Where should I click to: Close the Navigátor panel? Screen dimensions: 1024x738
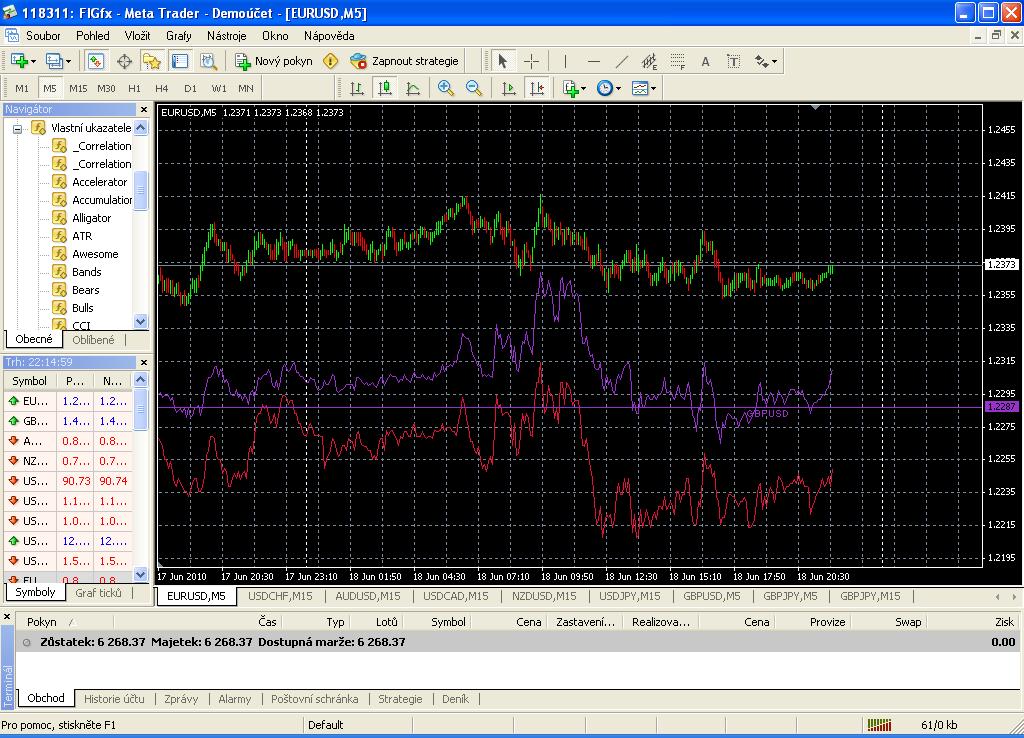144,109
